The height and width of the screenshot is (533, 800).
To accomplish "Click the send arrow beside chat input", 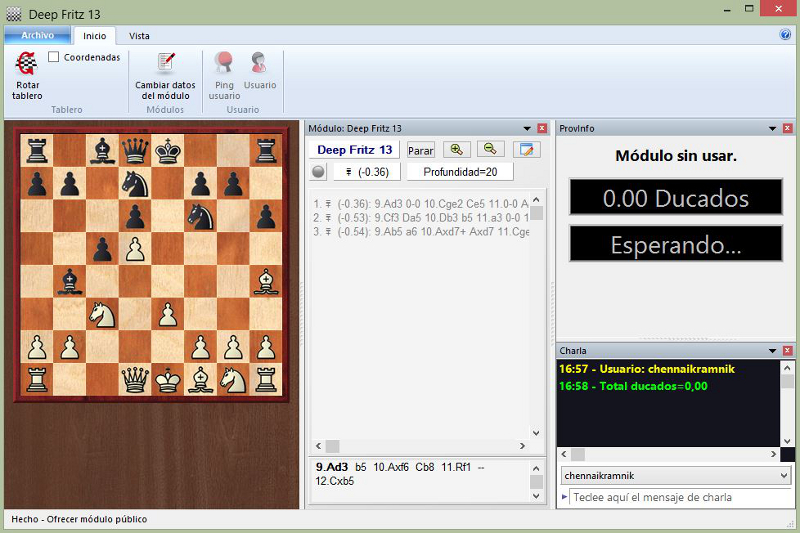I will click(x=564, y=497).
